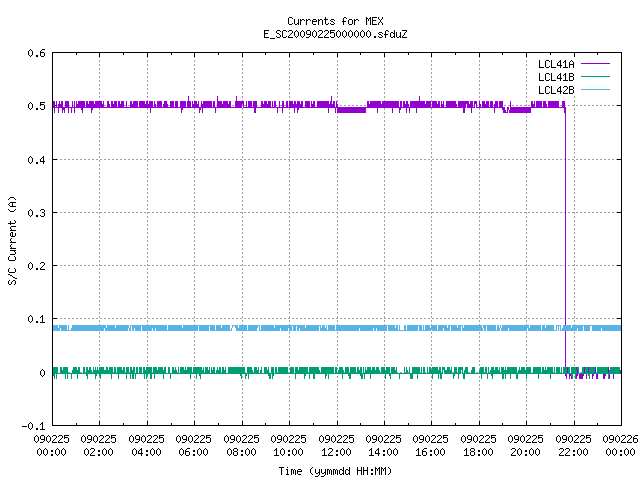This screenshot has width=640, height=480.
Task: Click the y-axis tick value -0.1
Action: coord(33,426)
